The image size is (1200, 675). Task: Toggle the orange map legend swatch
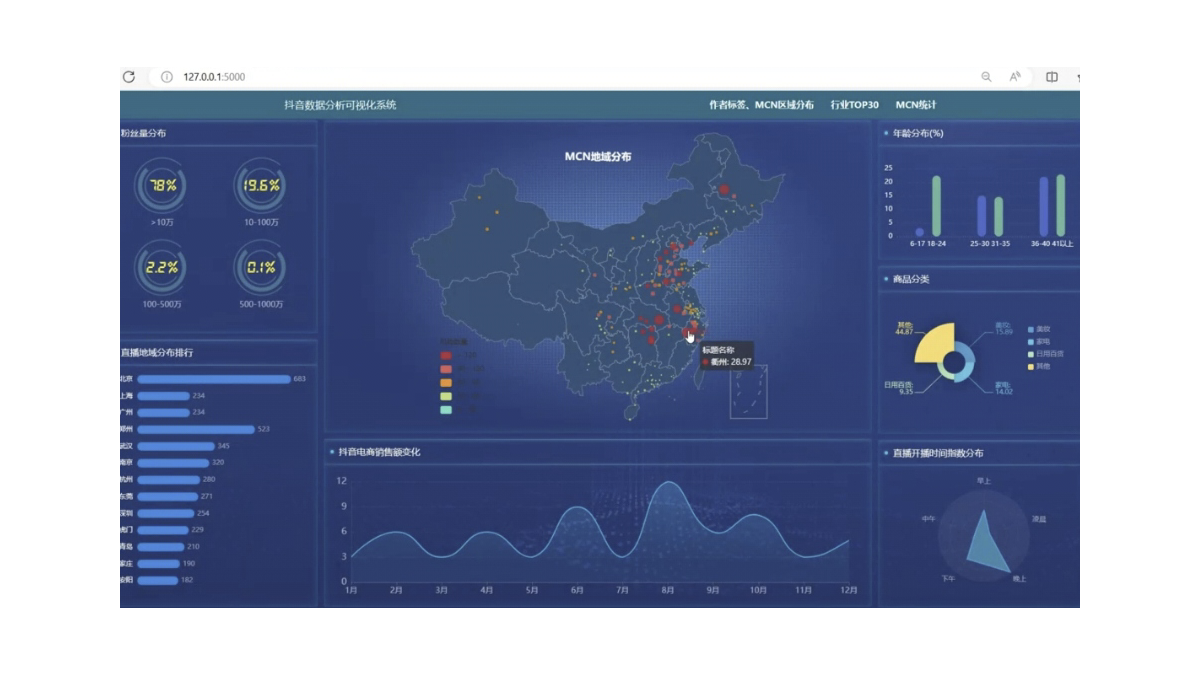446,383
